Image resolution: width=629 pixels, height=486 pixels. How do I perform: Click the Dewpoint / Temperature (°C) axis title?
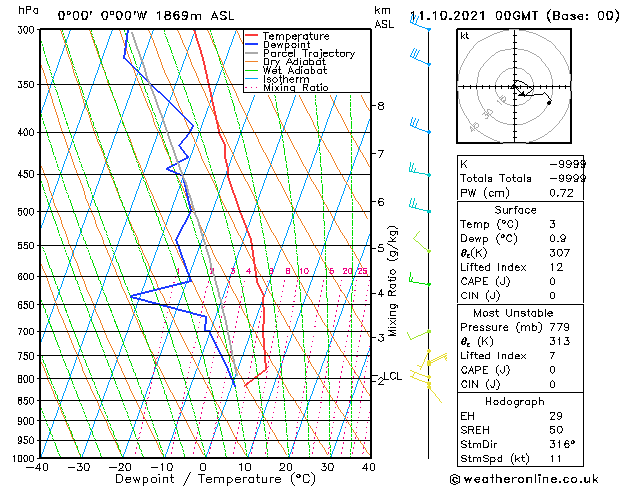[215, 479]
